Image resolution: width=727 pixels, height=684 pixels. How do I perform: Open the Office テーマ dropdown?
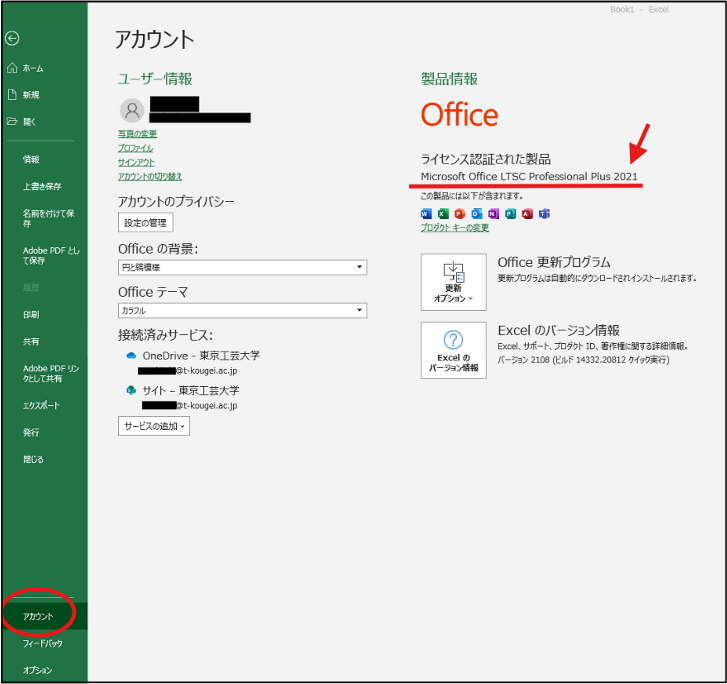(242, 311)
